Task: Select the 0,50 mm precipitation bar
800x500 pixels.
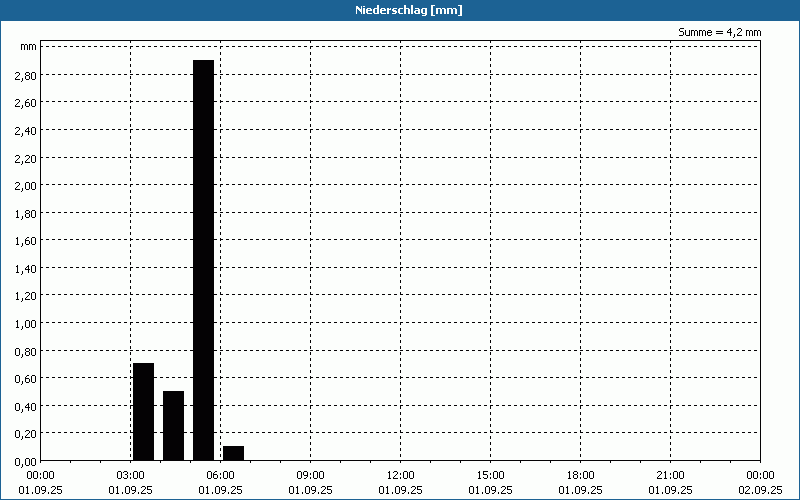Action: tap(173, 425)
